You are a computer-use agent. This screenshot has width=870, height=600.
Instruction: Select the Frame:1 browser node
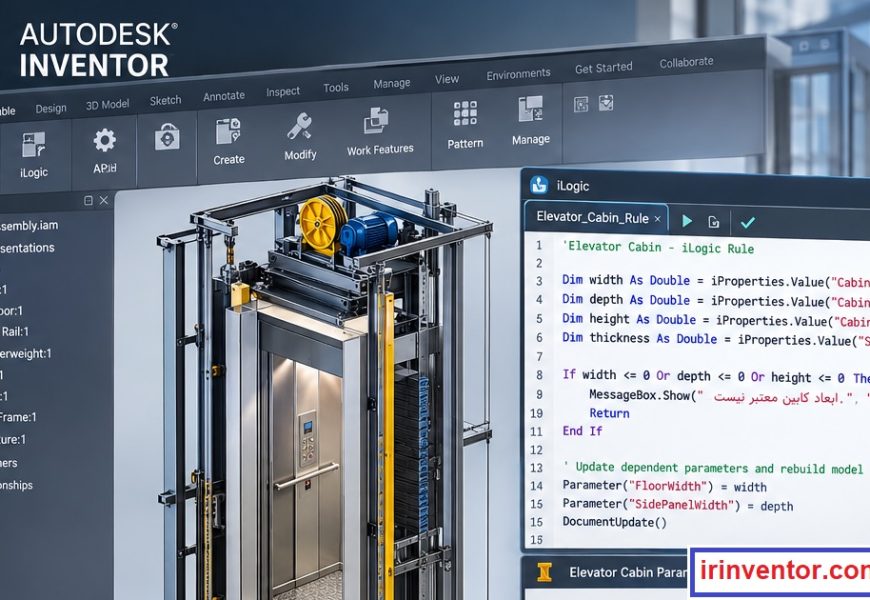[x=18, y=417]
